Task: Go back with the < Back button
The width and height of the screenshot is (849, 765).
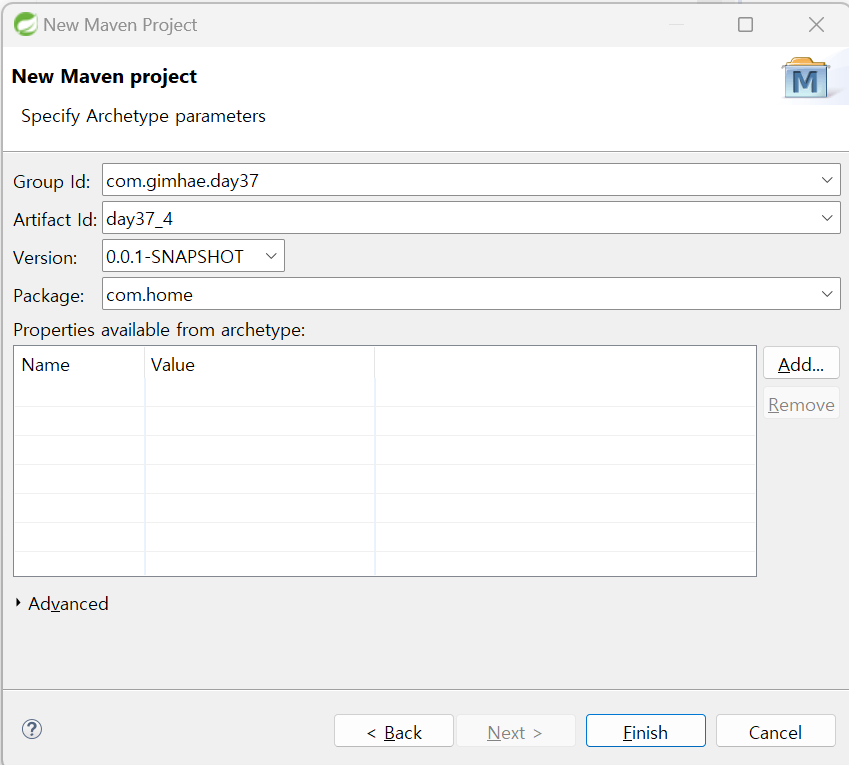Action: click(x=394, y=730)
